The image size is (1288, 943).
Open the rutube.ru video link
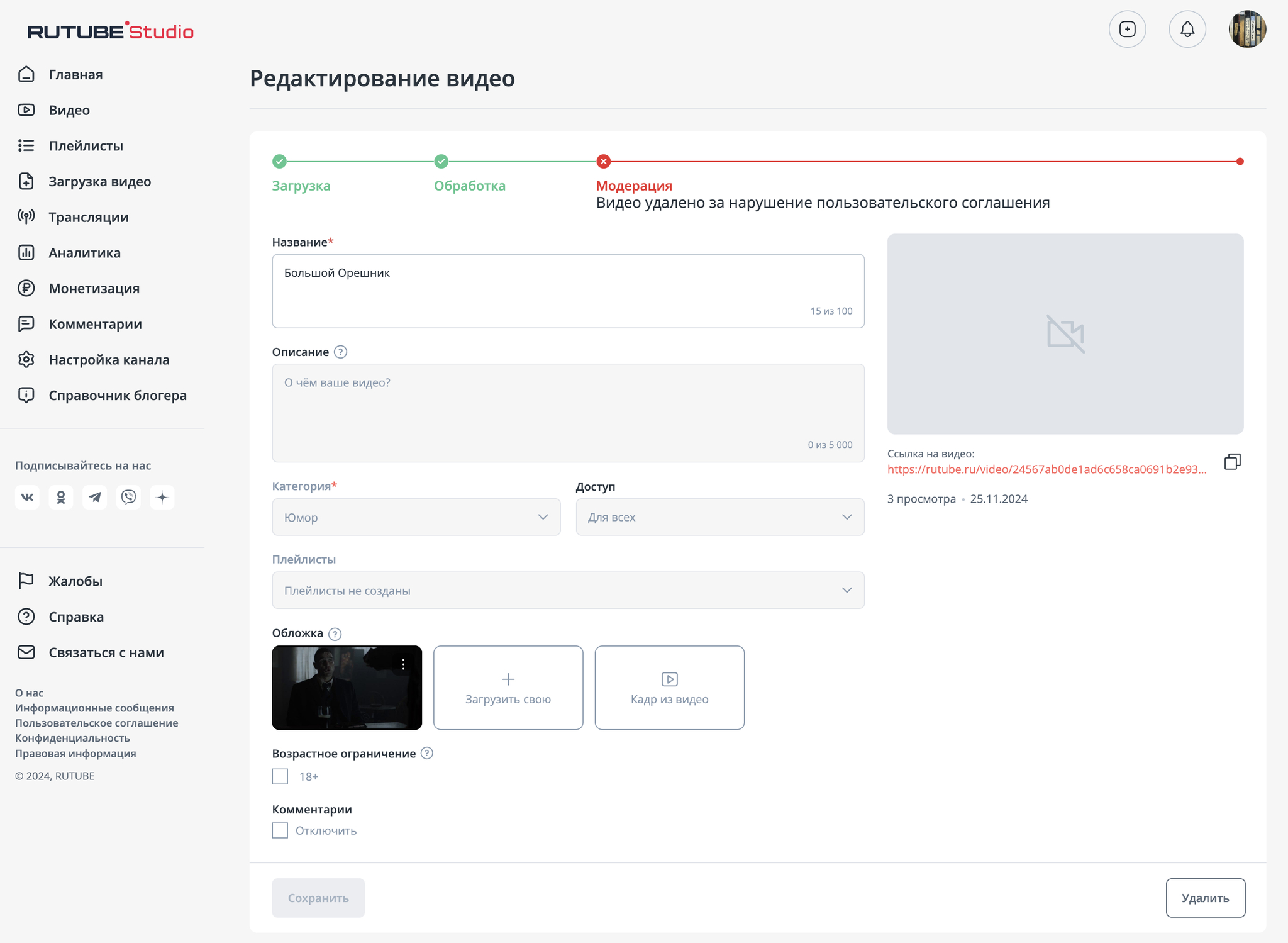coord(1046,469)
